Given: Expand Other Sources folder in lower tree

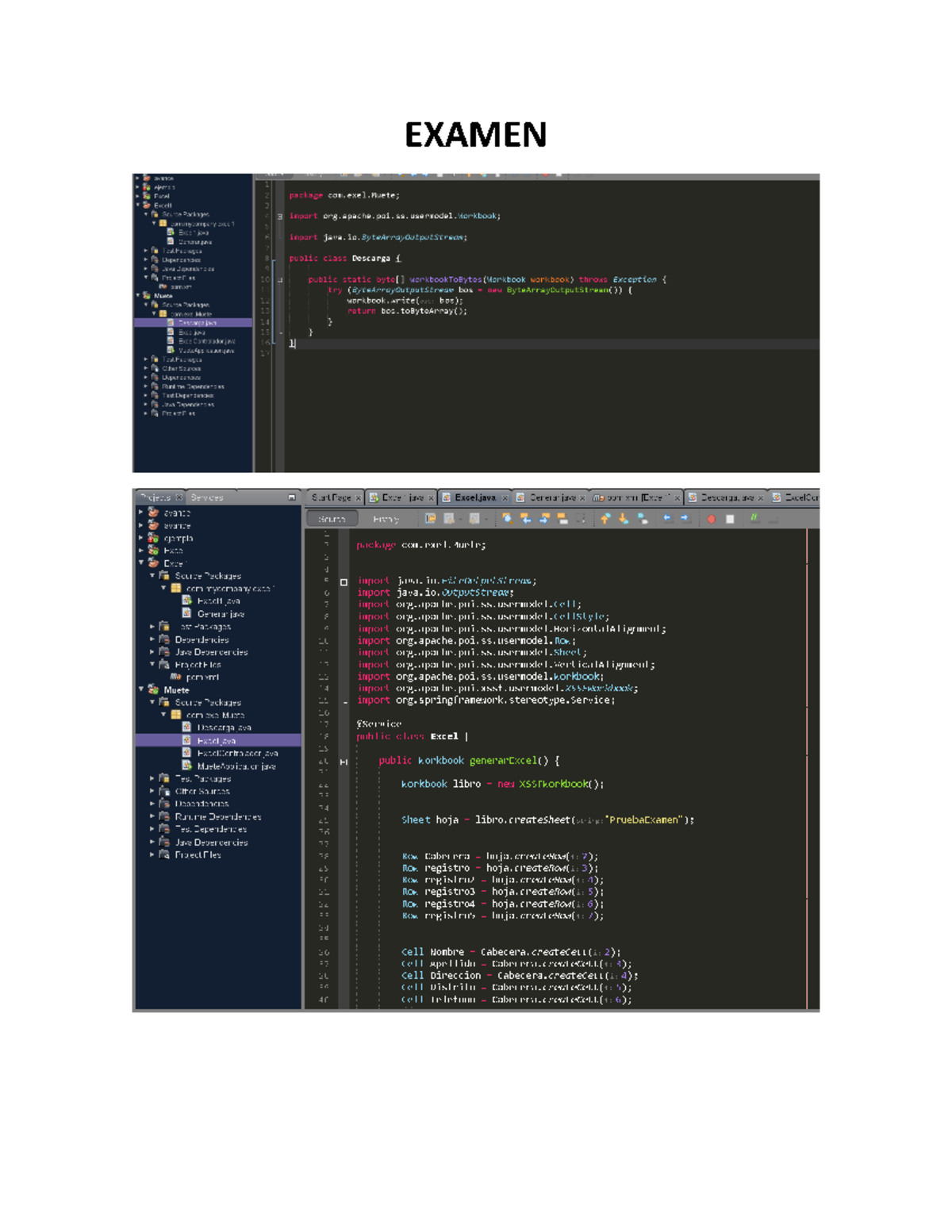Looking at the screenshot, I should [x=152, y=791].
